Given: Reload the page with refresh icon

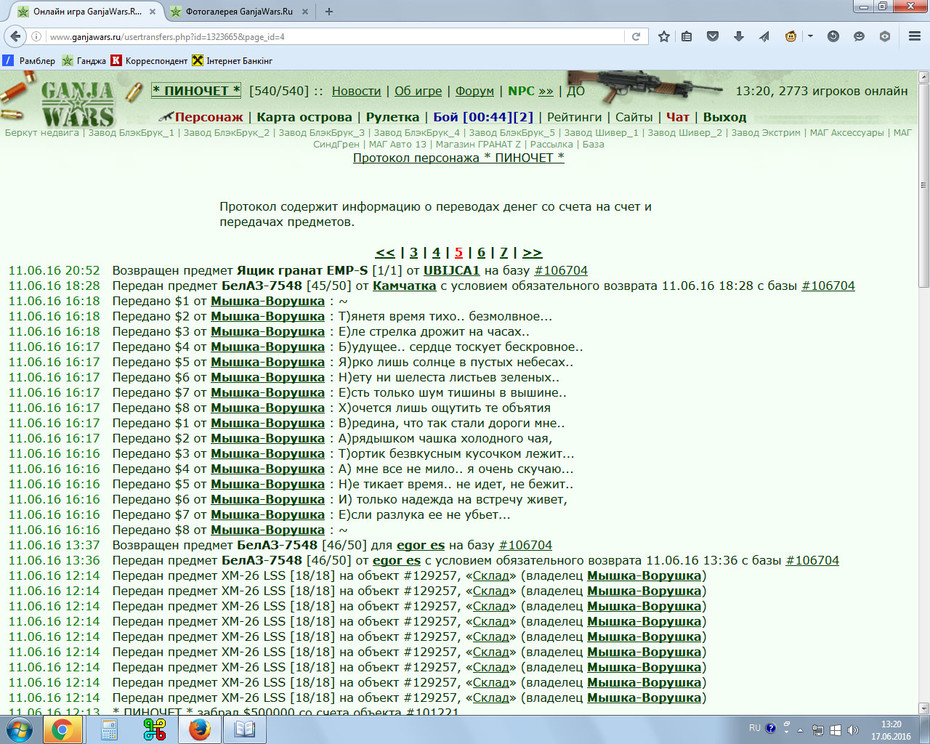Looking at the screenshot, I should point(636,37).
